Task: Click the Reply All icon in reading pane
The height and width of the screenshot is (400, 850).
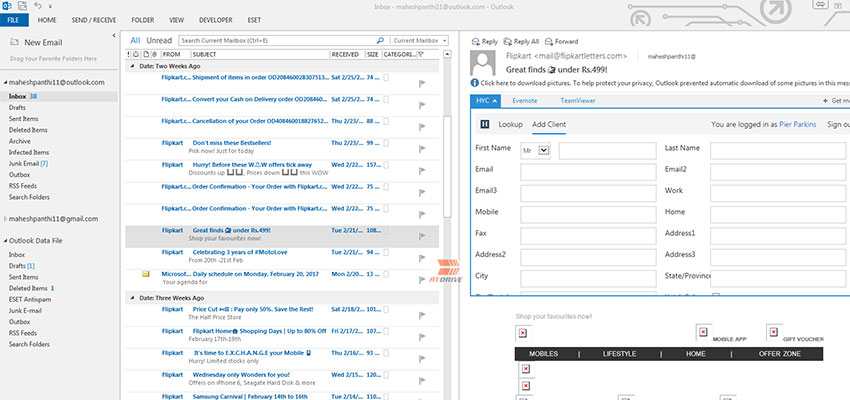Action: (508, 41)
